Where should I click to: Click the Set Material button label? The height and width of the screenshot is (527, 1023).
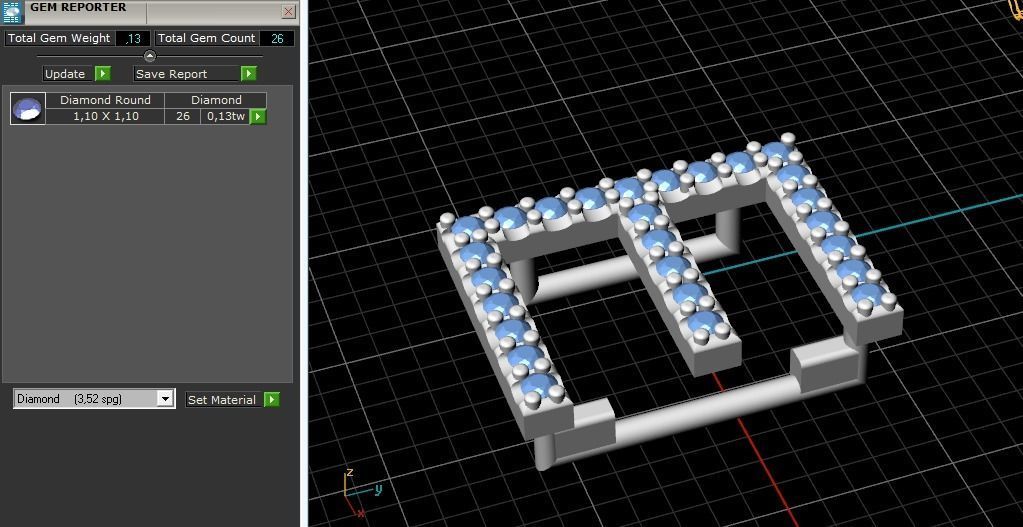click(222, 400)
